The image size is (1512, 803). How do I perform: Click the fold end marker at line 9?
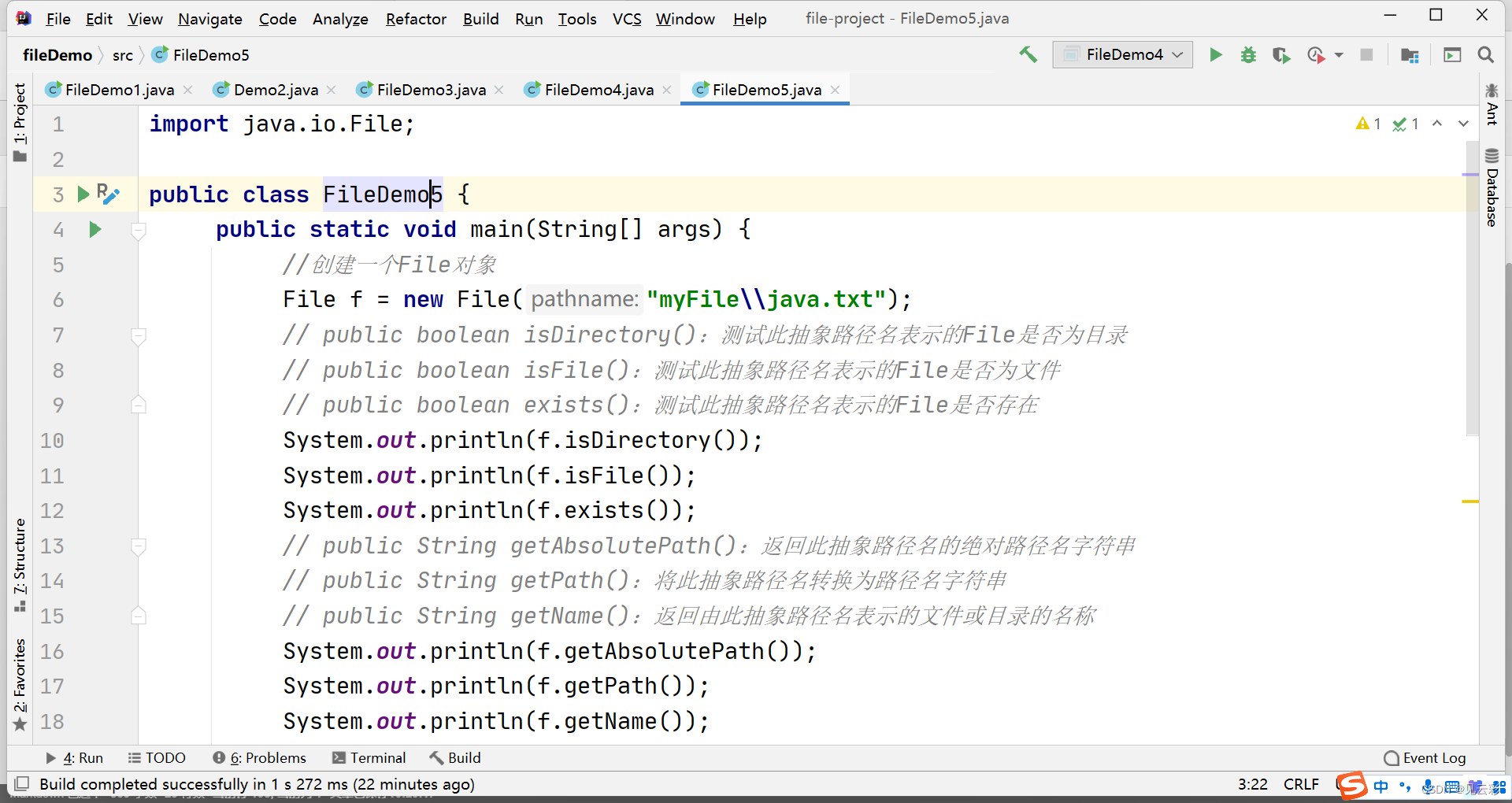point(139,405)
